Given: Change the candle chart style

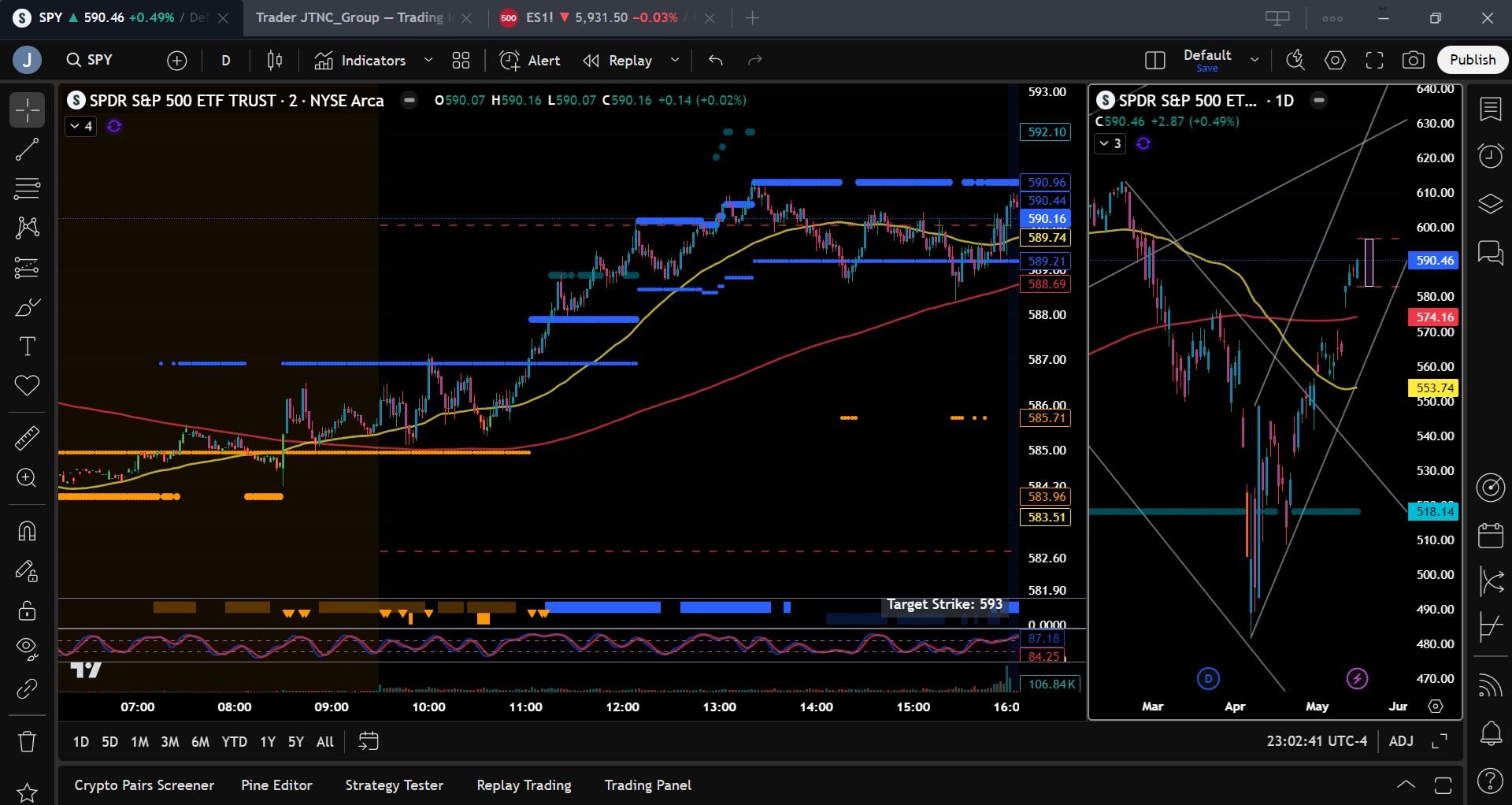Looking at the screenshot, I should [x=275, y=60].
